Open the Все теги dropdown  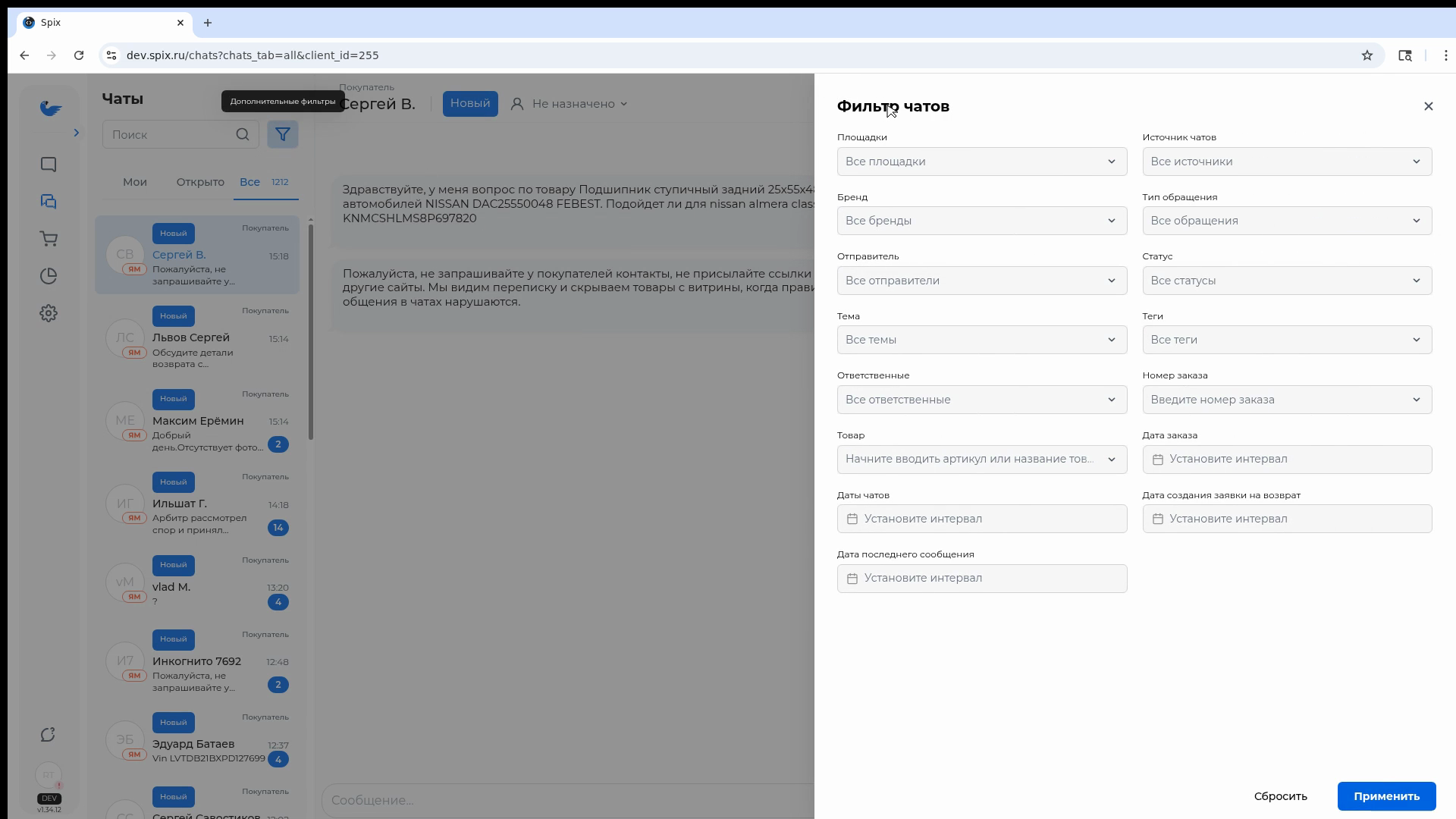(x=1286, y=340)
